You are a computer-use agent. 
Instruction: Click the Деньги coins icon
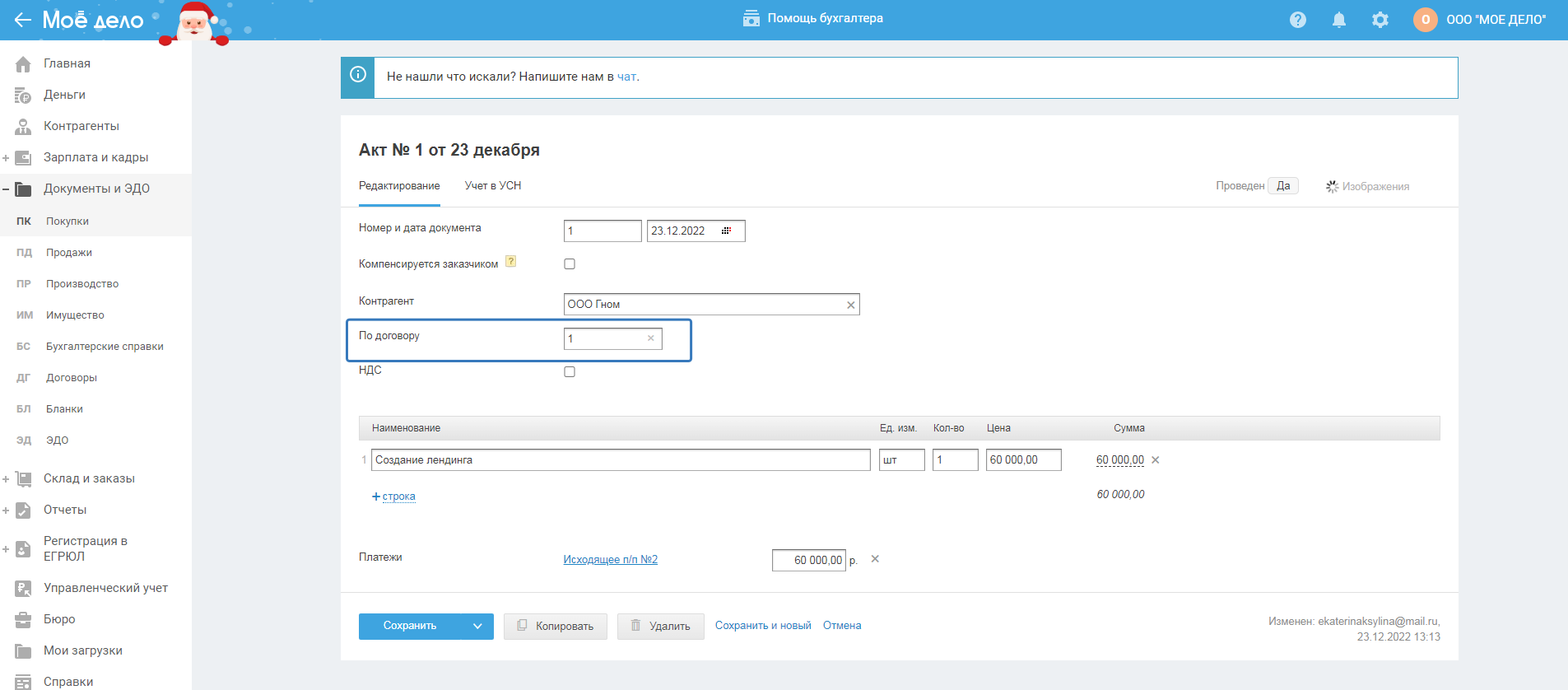coord(23,95)
